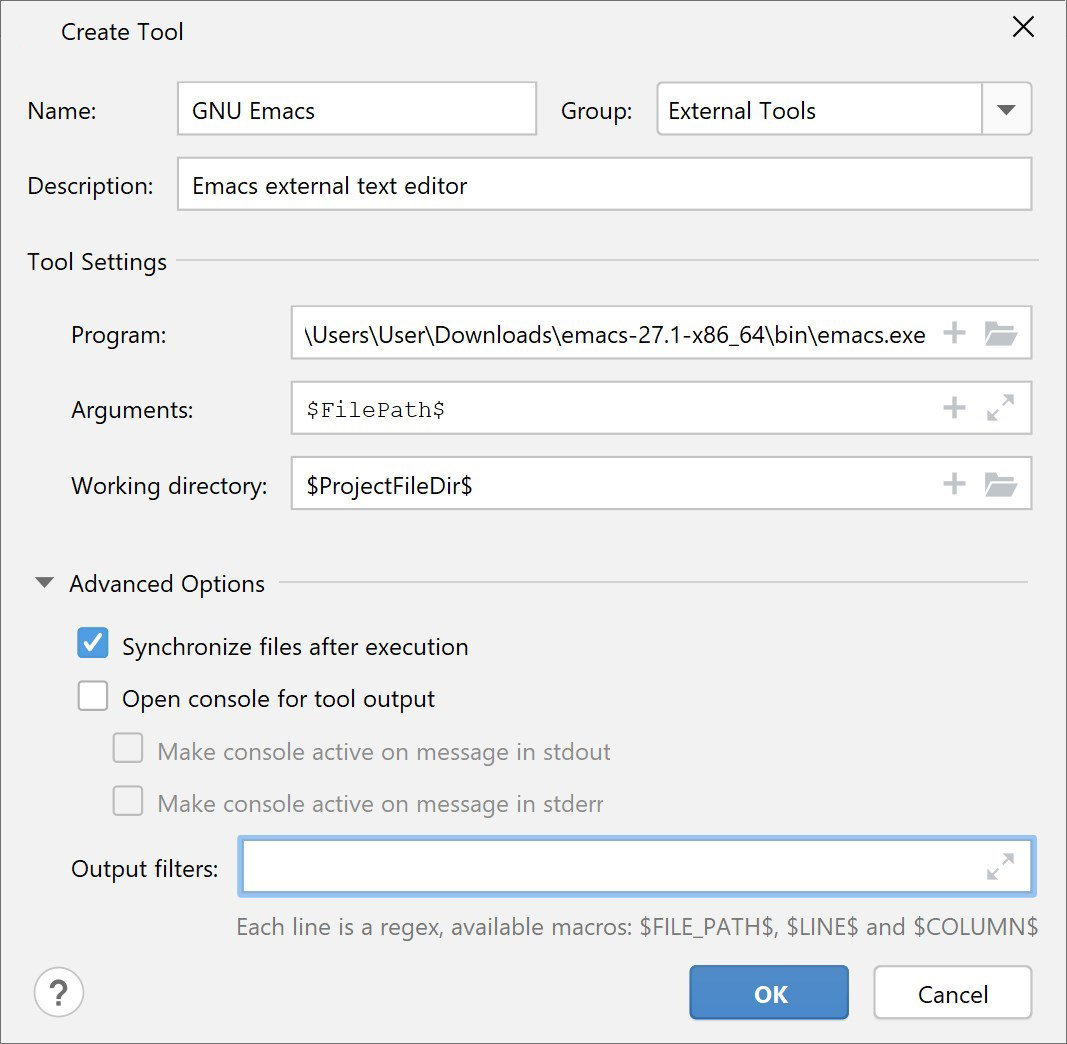Toggle Make console active on message in stdout
The width and height of the screenshot is (1067, 1044).
tap(128, 749)
